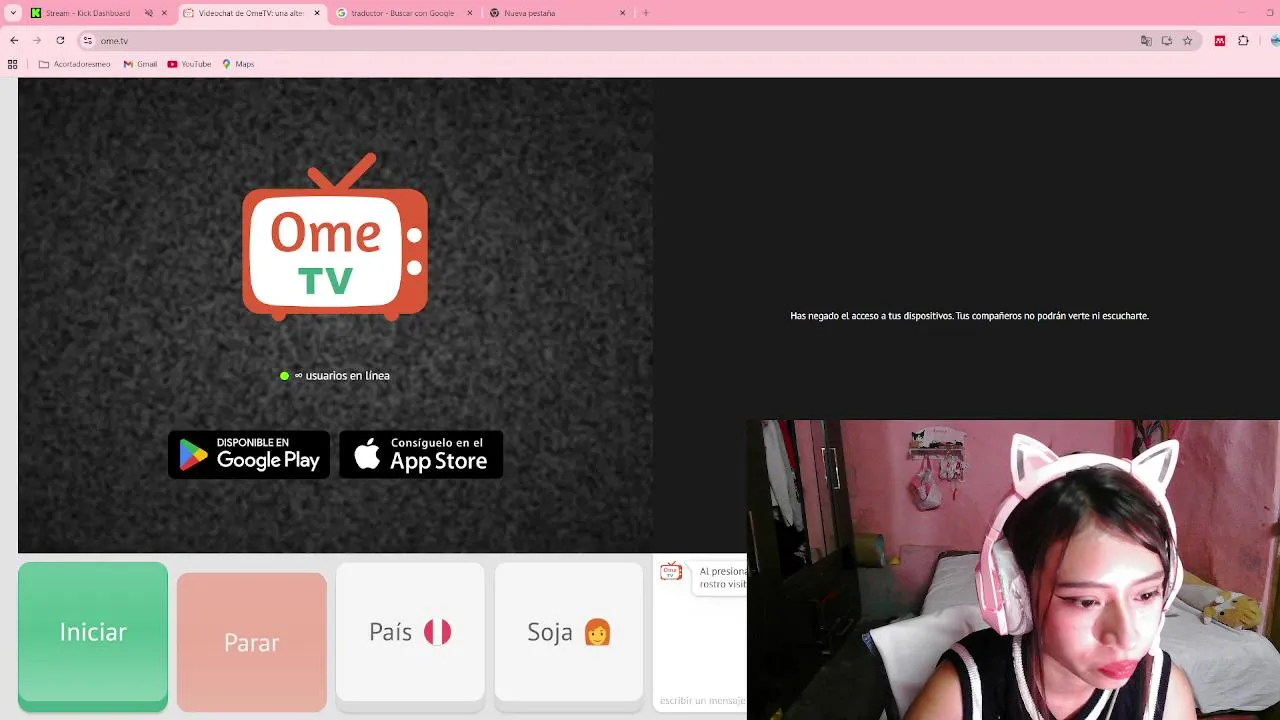Go back to previous page

click(x=14, y=41)
